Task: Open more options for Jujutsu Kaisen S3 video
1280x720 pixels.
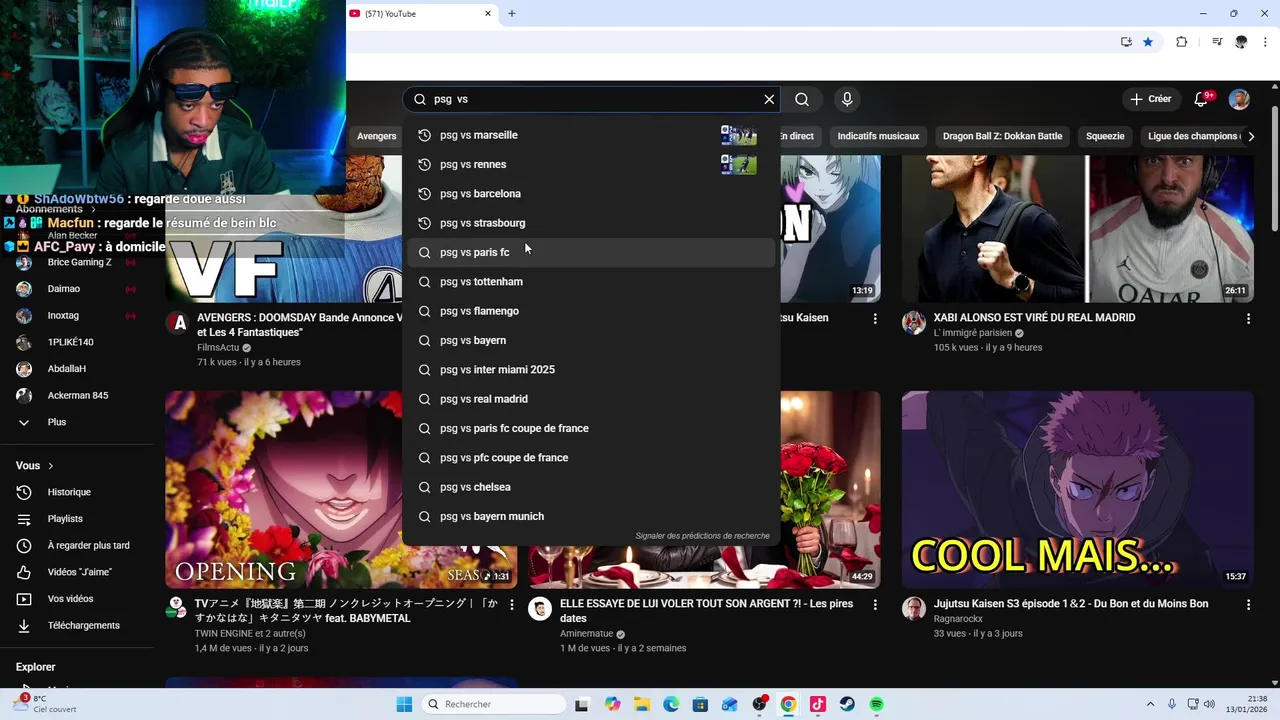Action: 1248,605
